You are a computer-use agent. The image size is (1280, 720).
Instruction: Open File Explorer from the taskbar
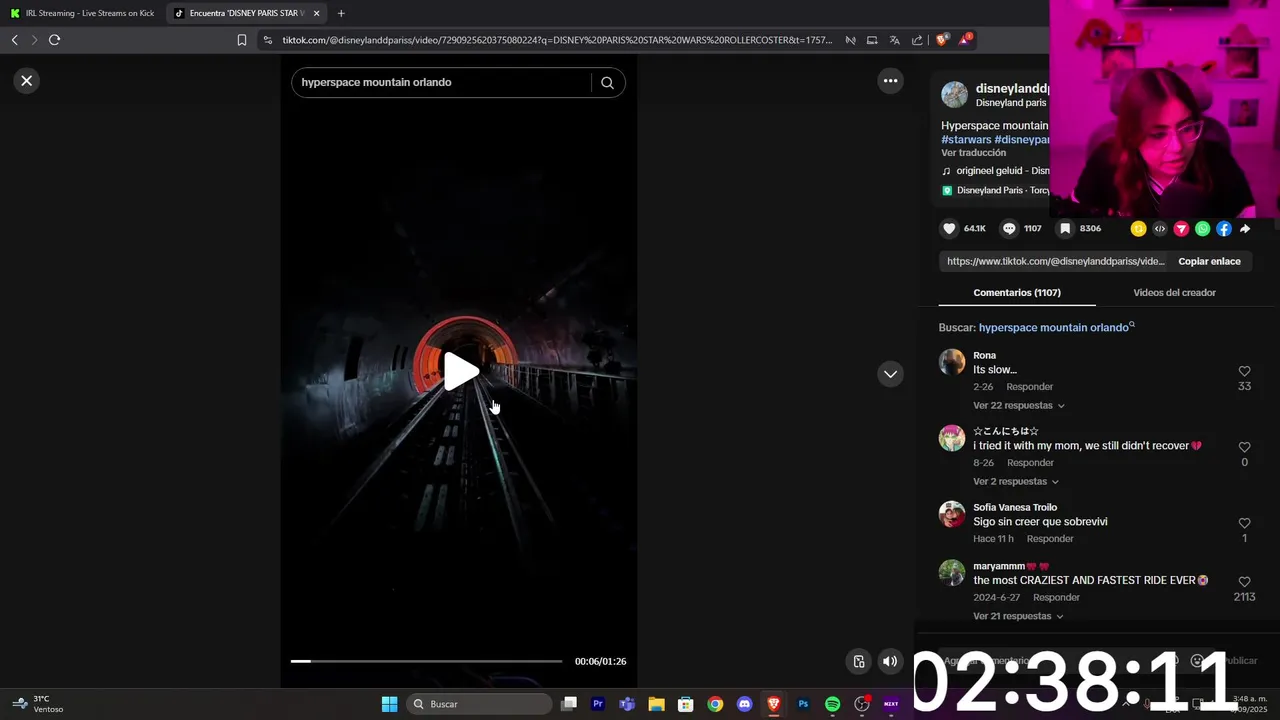tap(656, 704)
